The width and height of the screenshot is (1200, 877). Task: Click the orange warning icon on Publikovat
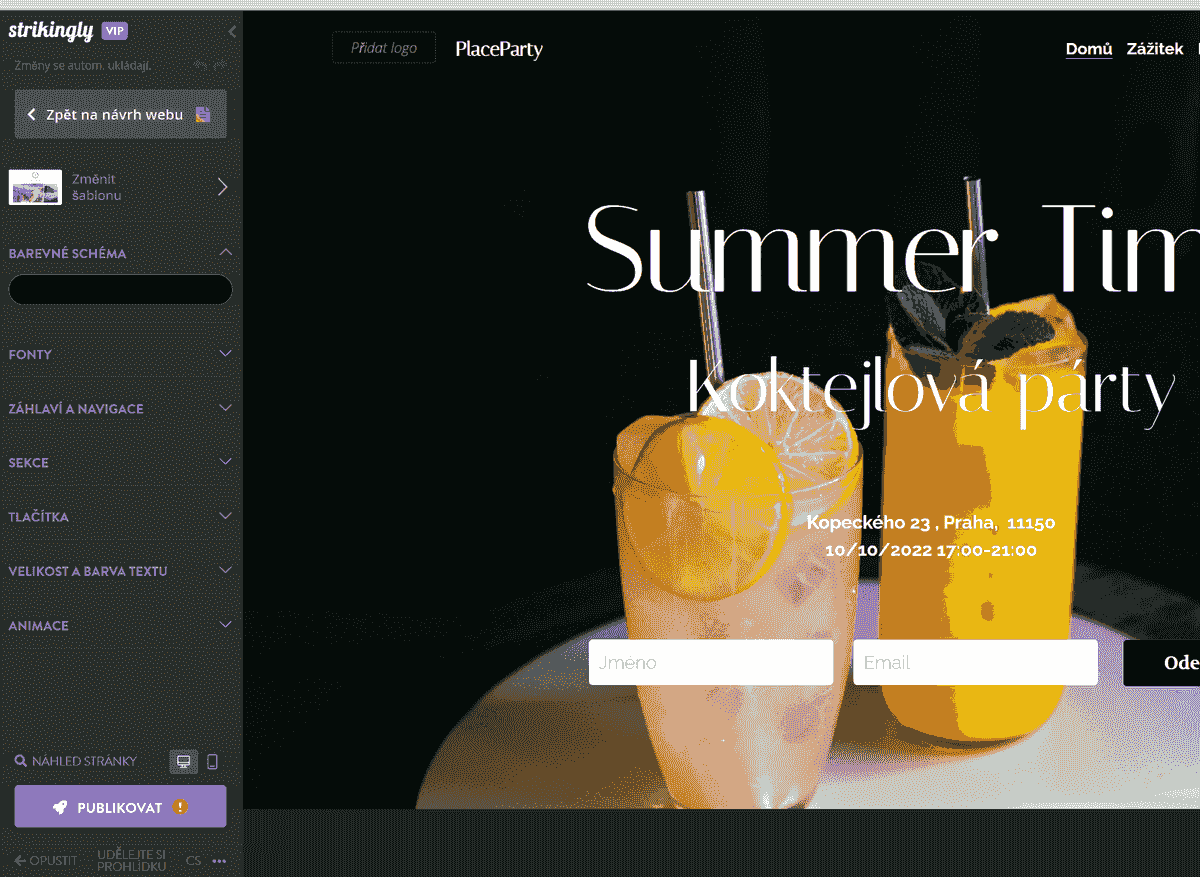point(180,807)
